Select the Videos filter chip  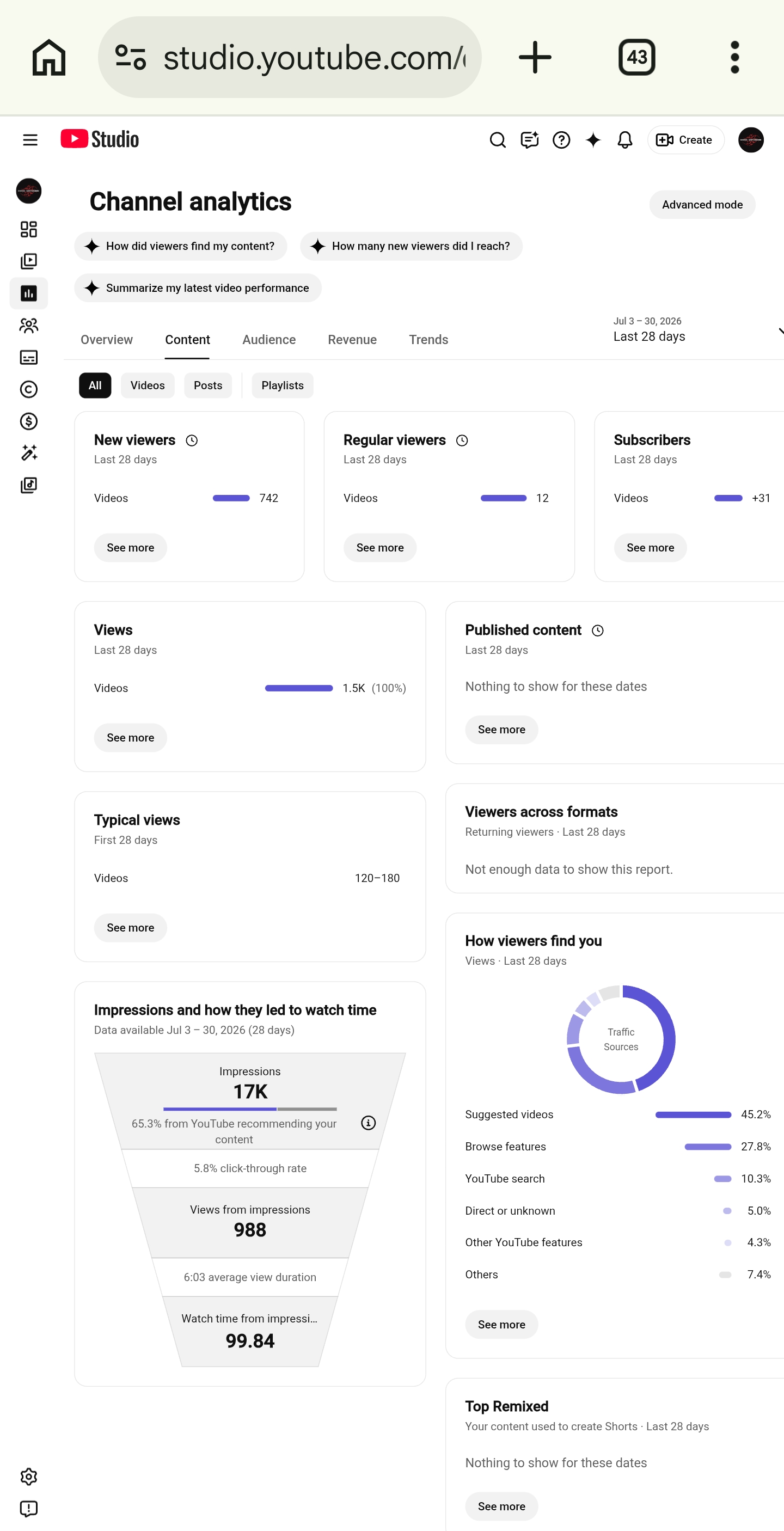[x=148, y=385]
